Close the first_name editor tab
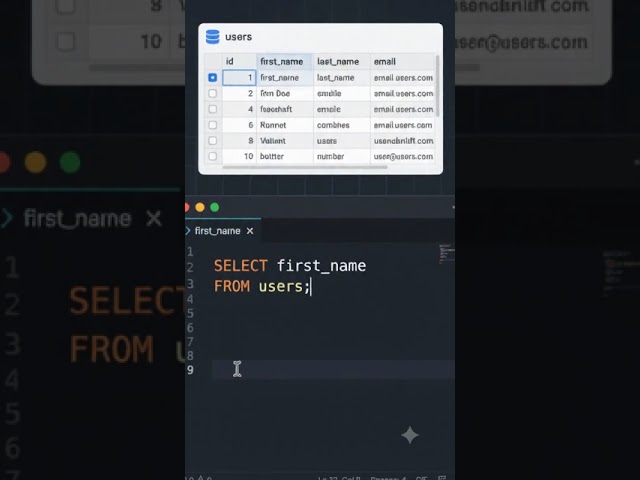This screenshot has height=480, width=640. [250, 231]
